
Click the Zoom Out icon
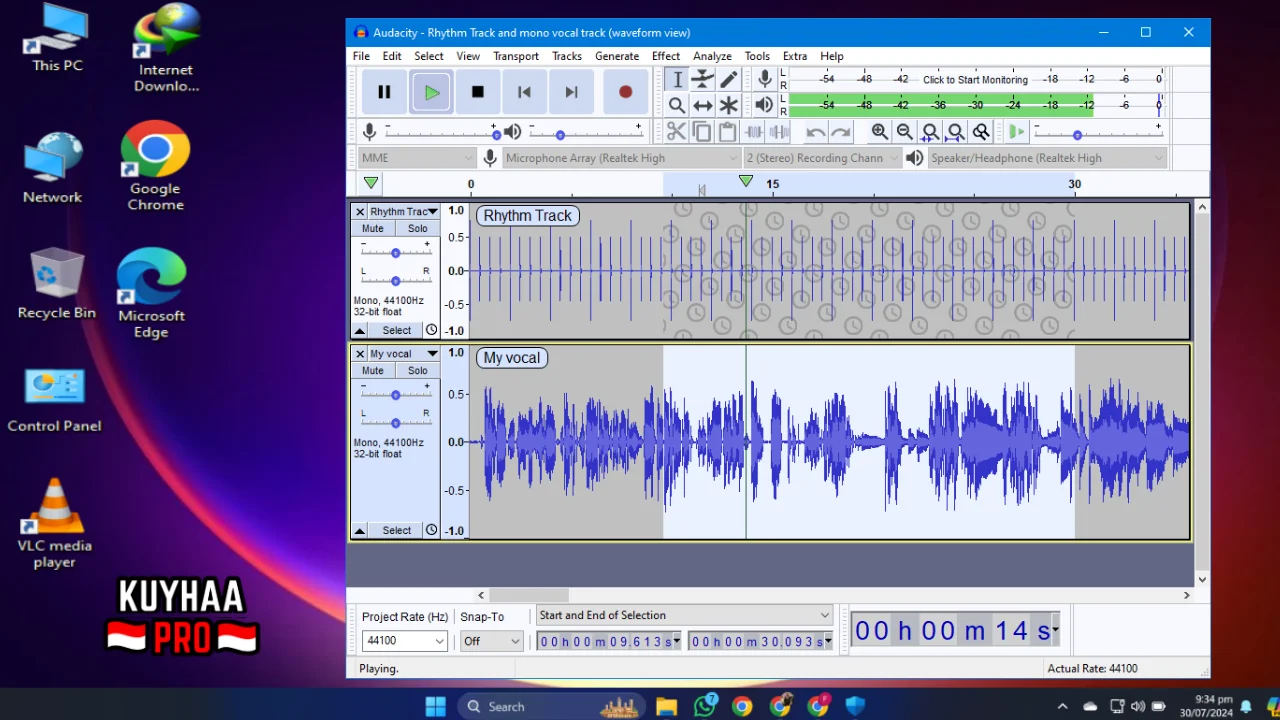pos(905,132)
